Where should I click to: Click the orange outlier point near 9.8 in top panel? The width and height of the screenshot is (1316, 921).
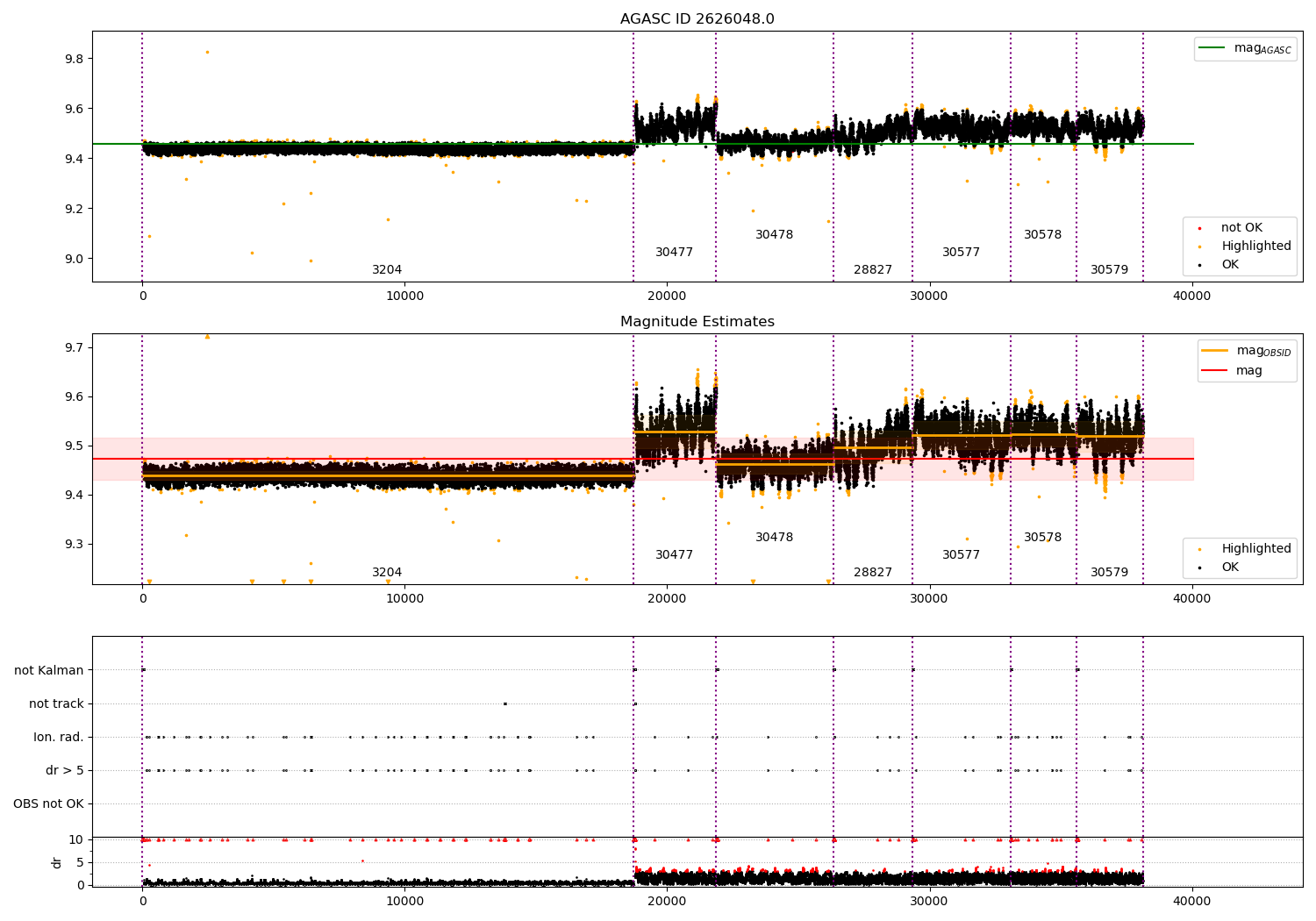[207, 52]
